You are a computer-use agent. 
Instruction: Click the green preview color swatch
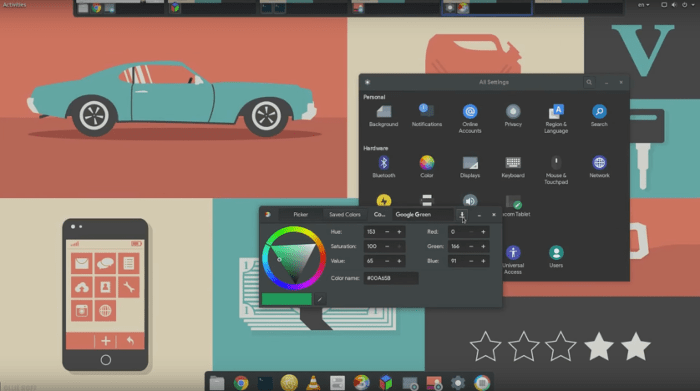[x=287, y=299]
